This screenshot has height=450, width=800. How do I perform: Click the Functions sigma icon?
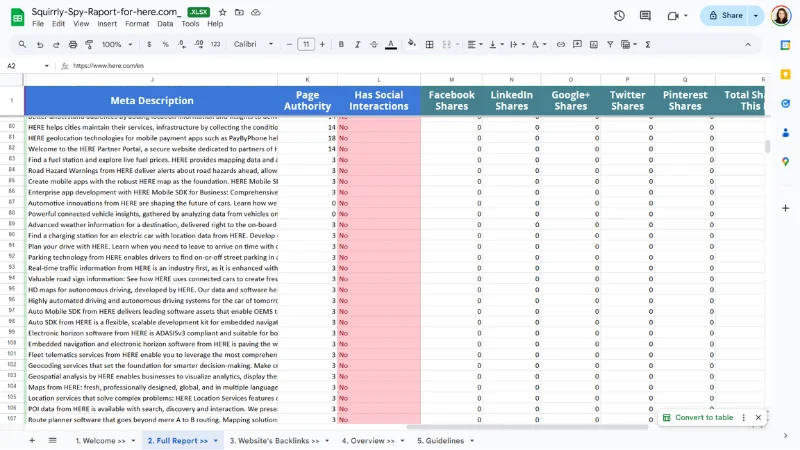pos(648,44)
